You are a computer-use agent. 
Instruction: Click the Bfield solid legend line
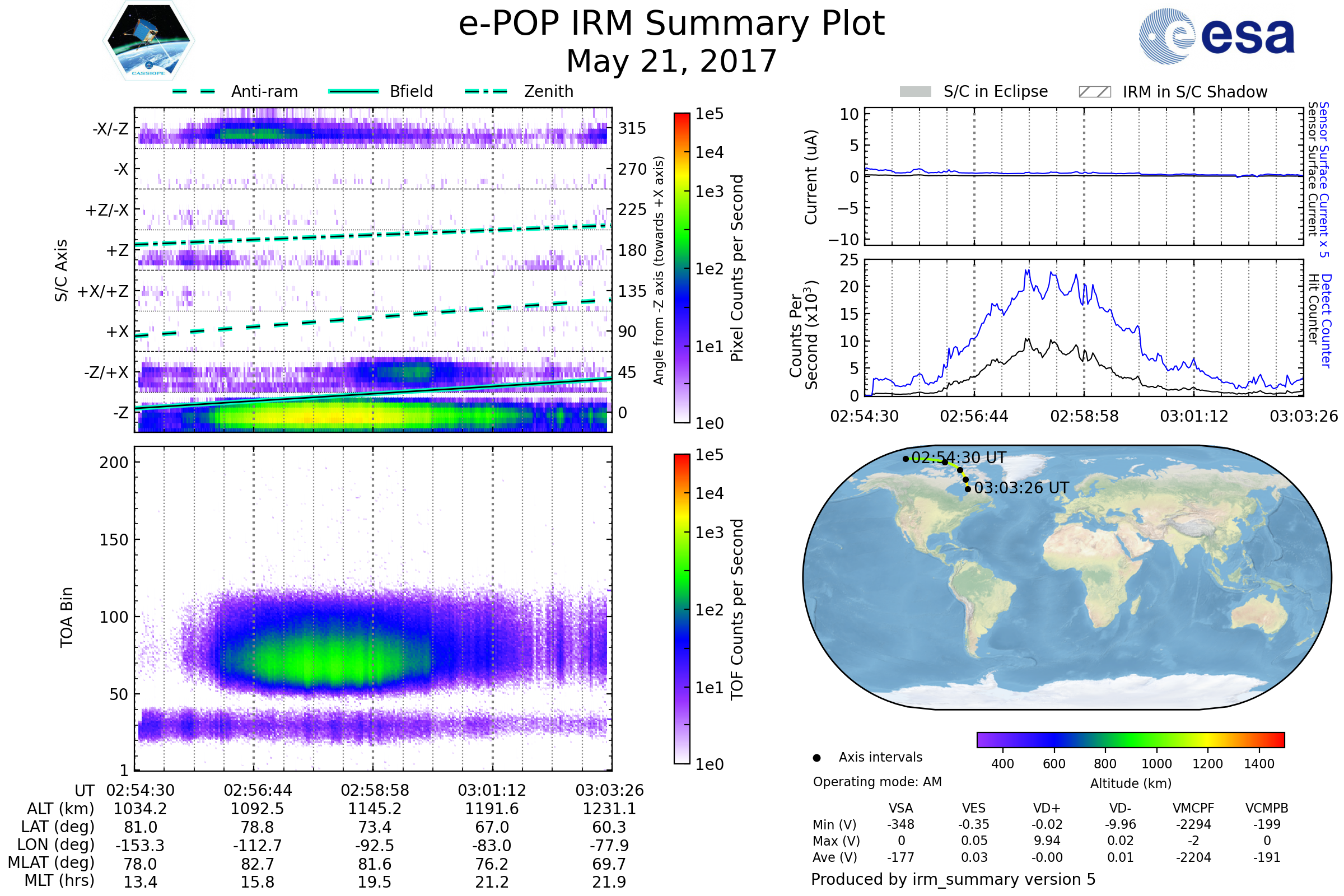pyautogui.click(x=353, y=91)
